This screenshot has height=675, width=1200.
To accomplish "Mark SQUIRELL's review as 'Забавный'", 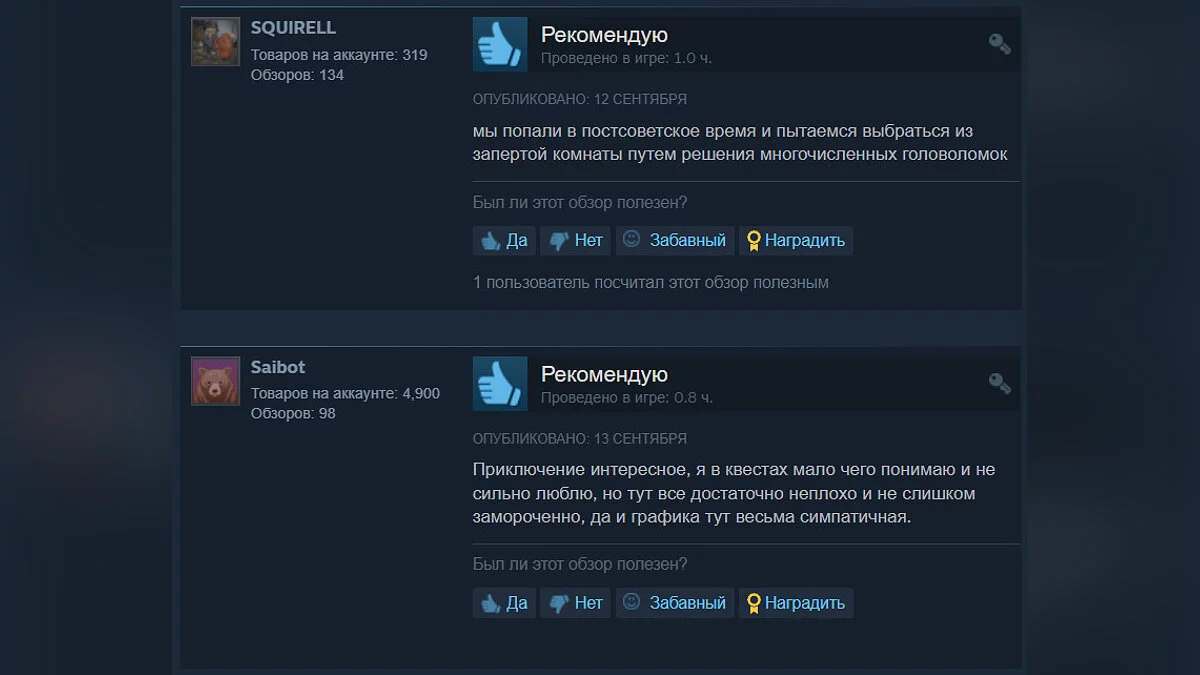I will pyautogui.click(x=675, y=240).
